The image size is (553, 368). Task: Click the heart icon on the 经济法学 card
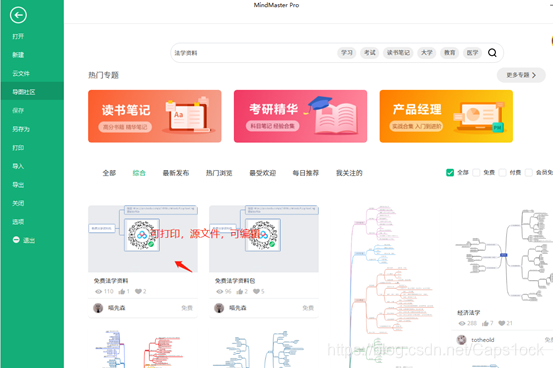click(502, 323)
